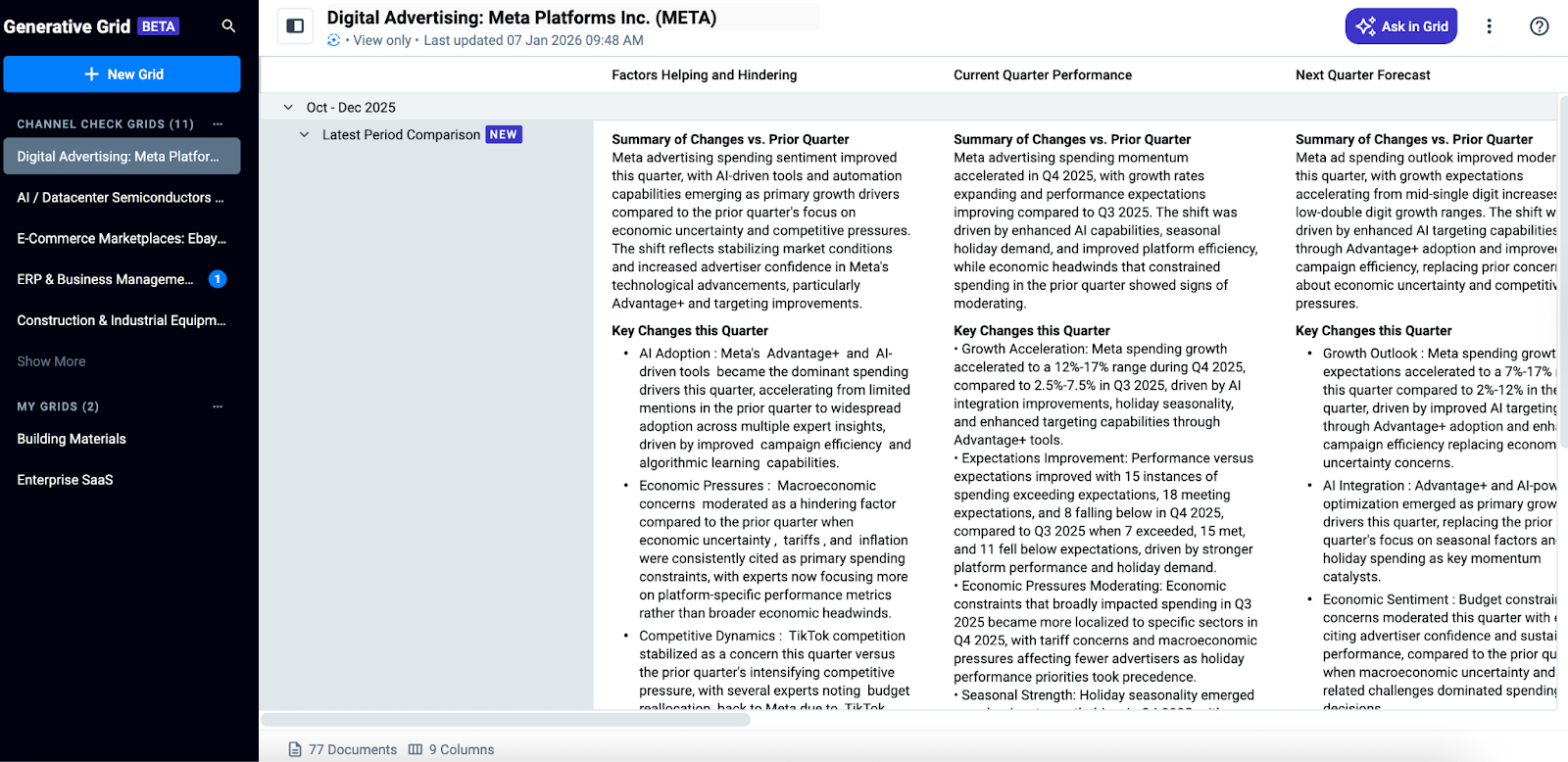The width and height of the screenshot is (1568, 762).
Task: Open the three-dot more options menu
Action: click(1489, 26)
